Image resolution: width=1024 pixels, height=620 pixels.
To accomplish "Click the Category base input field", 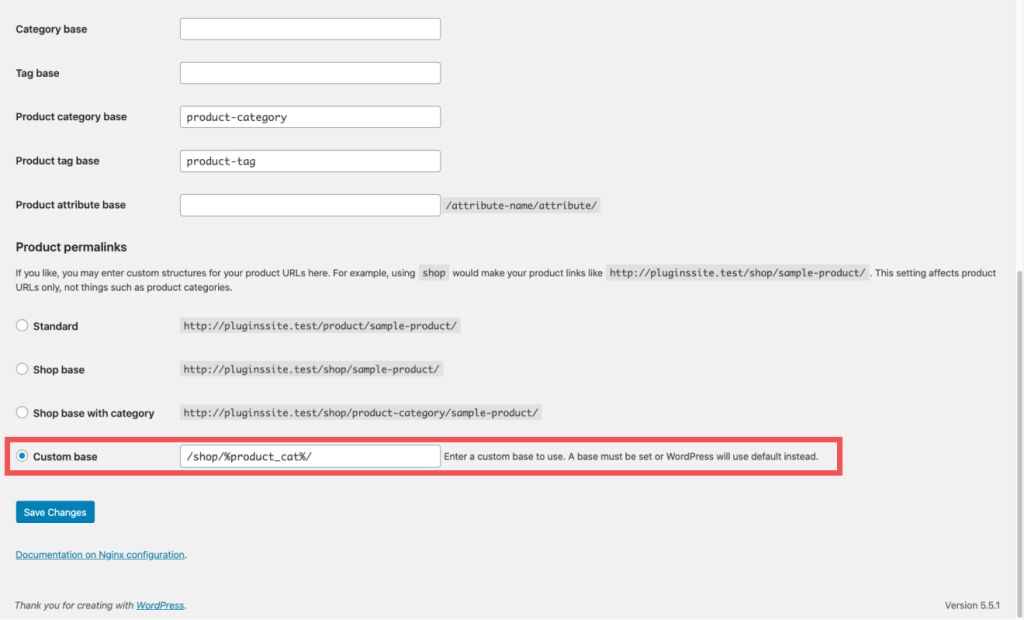I will [309, 28].
